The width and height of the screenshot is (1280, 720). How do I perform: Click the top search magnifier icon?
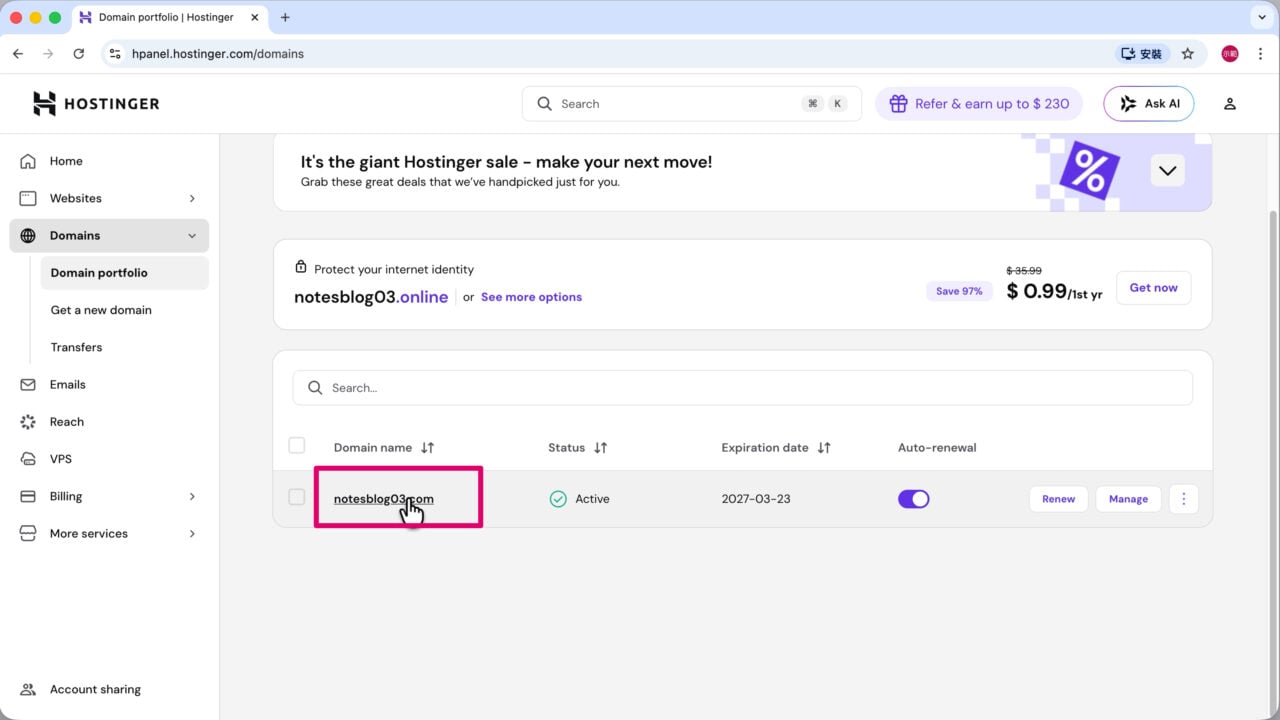click(x=545, y=104)
